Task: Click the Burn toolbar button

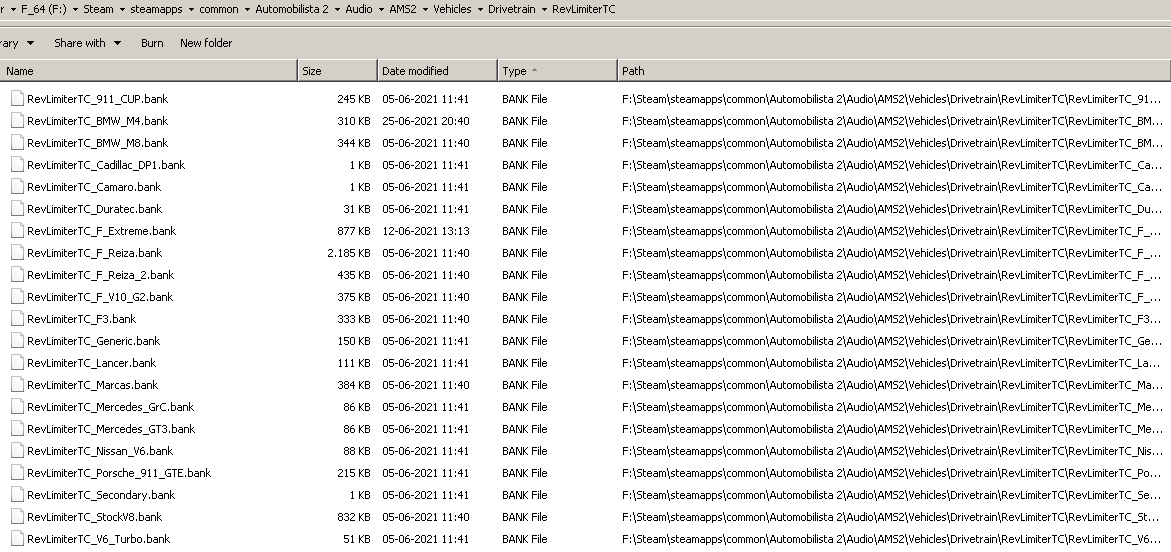Action: click(152, 43)
